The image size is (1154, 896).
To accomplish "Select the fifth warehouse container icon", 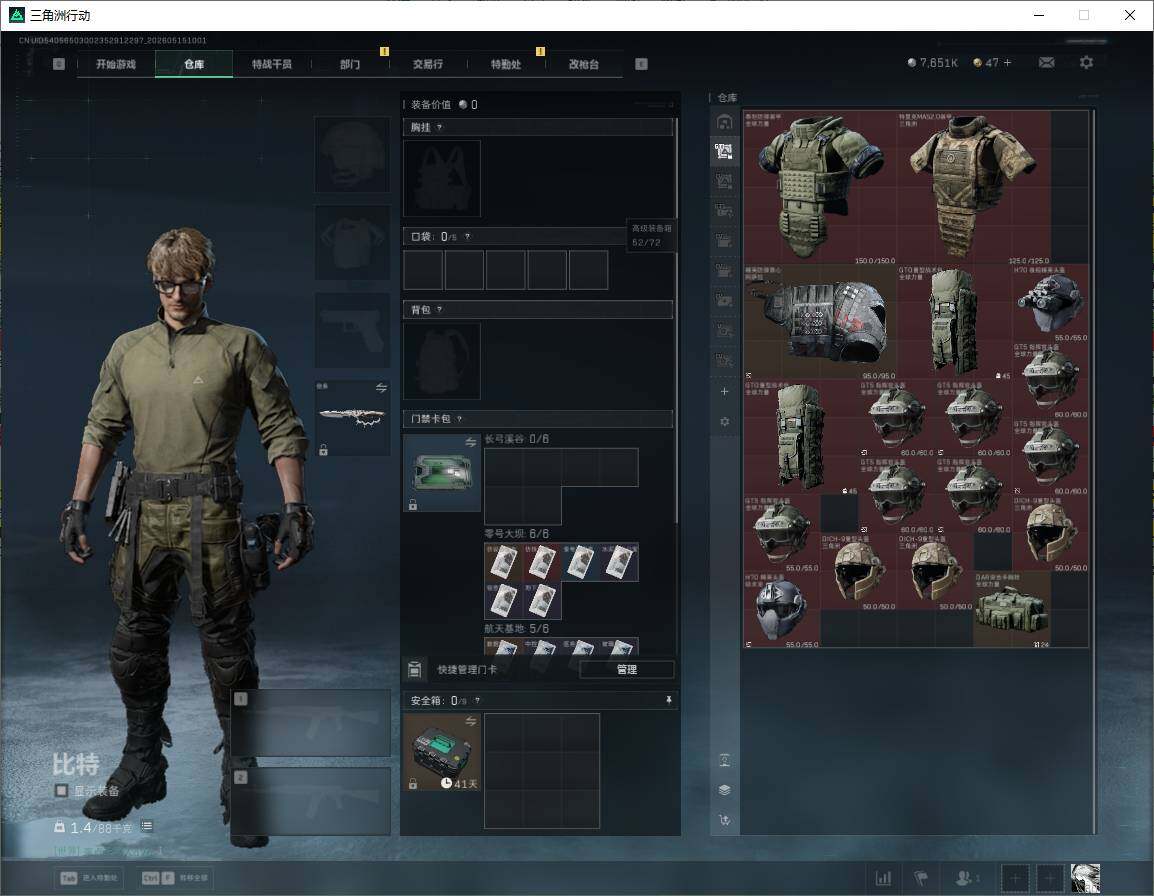I will coord(724,241).
